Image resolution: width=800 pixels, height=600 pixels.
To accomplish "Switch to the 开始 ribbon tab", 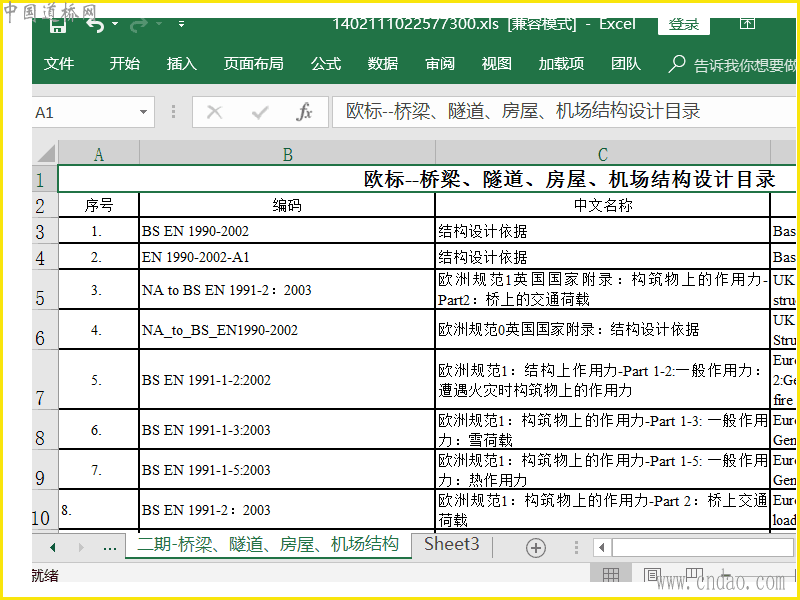I will 124,64.
